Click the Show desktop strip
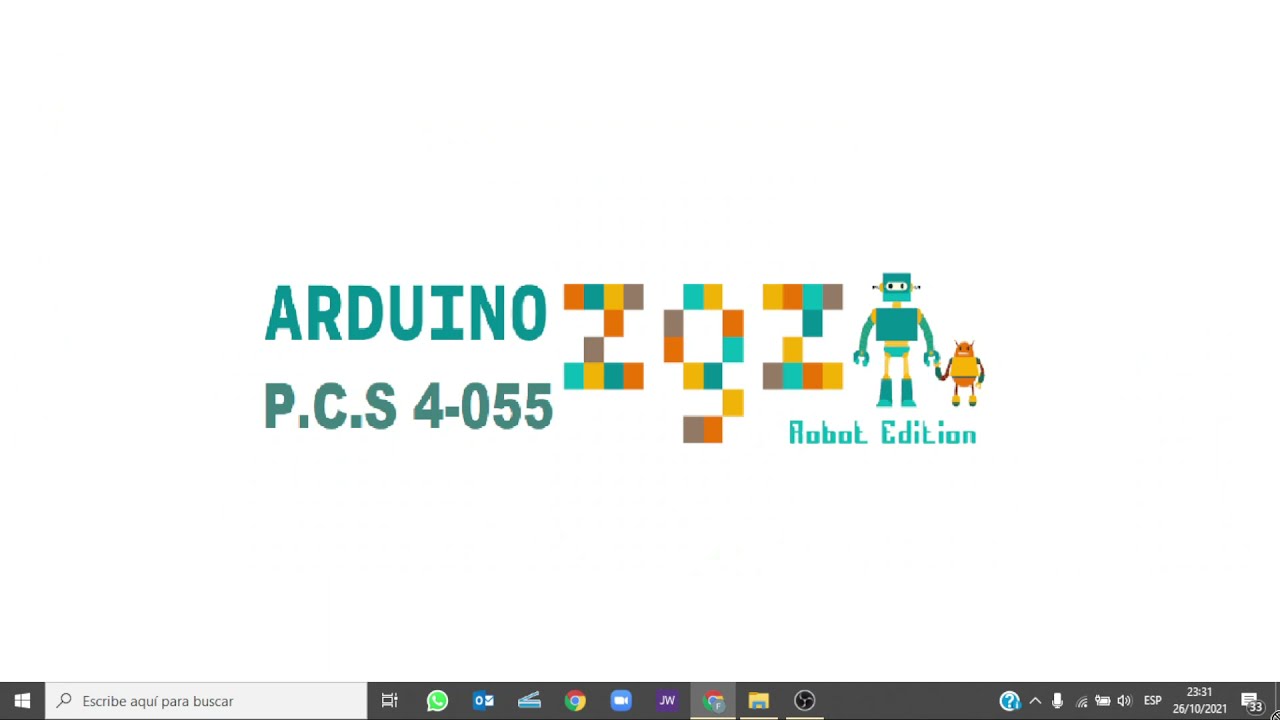 tap(1277, 701)
